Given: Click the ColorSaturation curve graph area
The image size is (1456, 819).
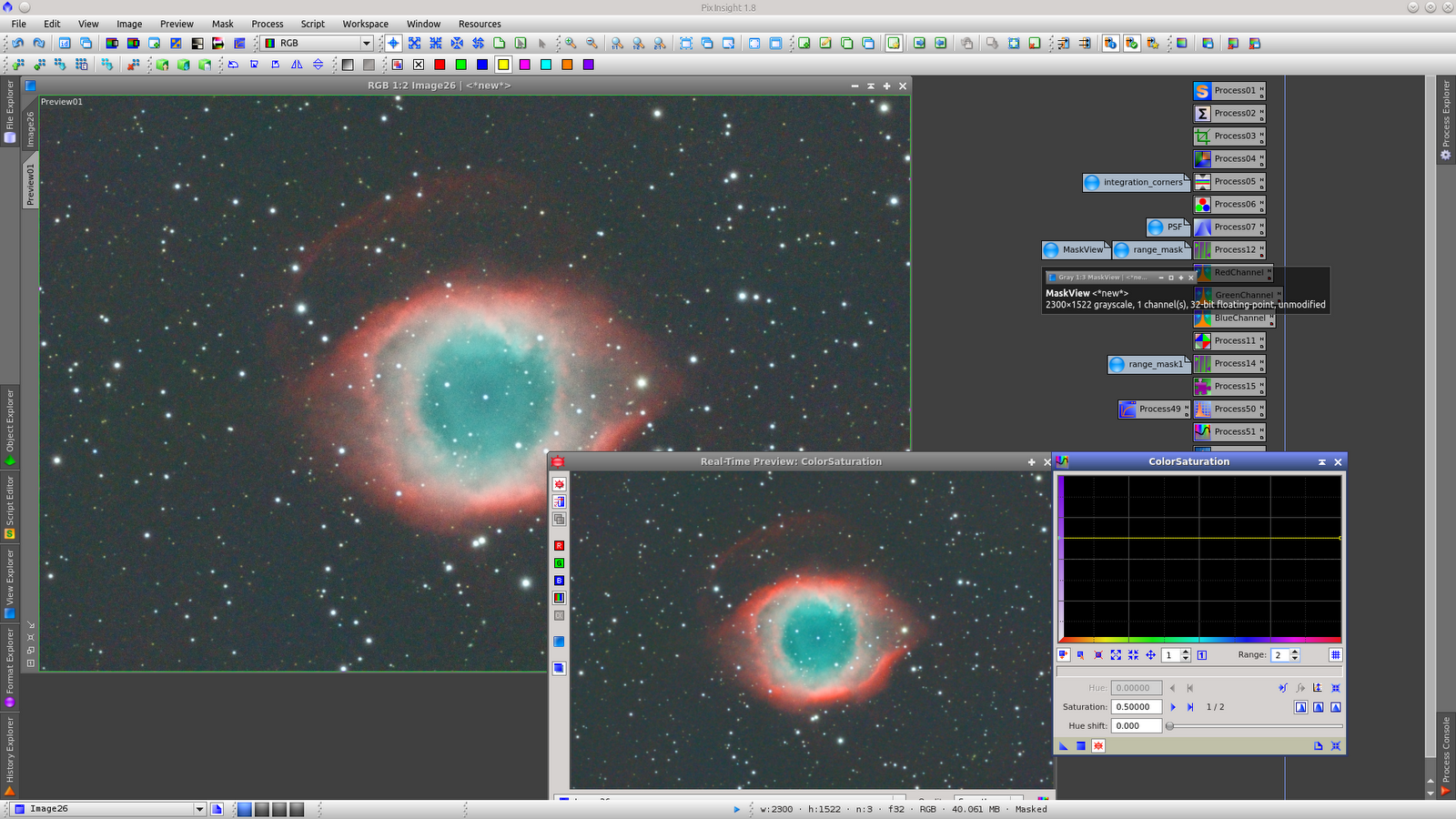Looking at the screenshot, I should pos(1201,557).
